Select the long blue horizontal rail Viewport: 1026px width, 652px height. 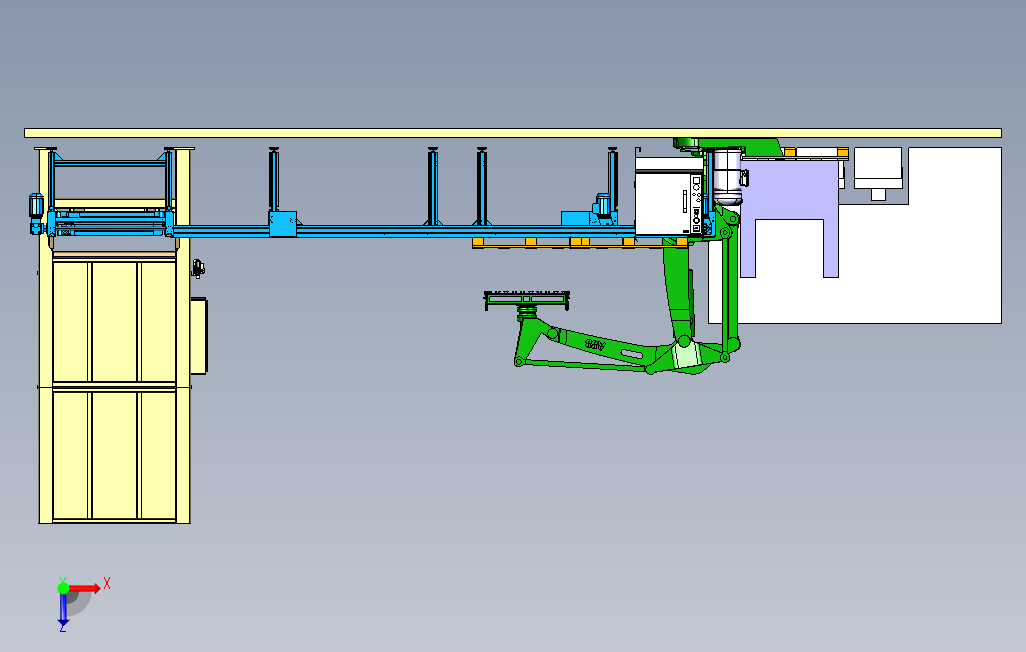(x=404, y=231)
